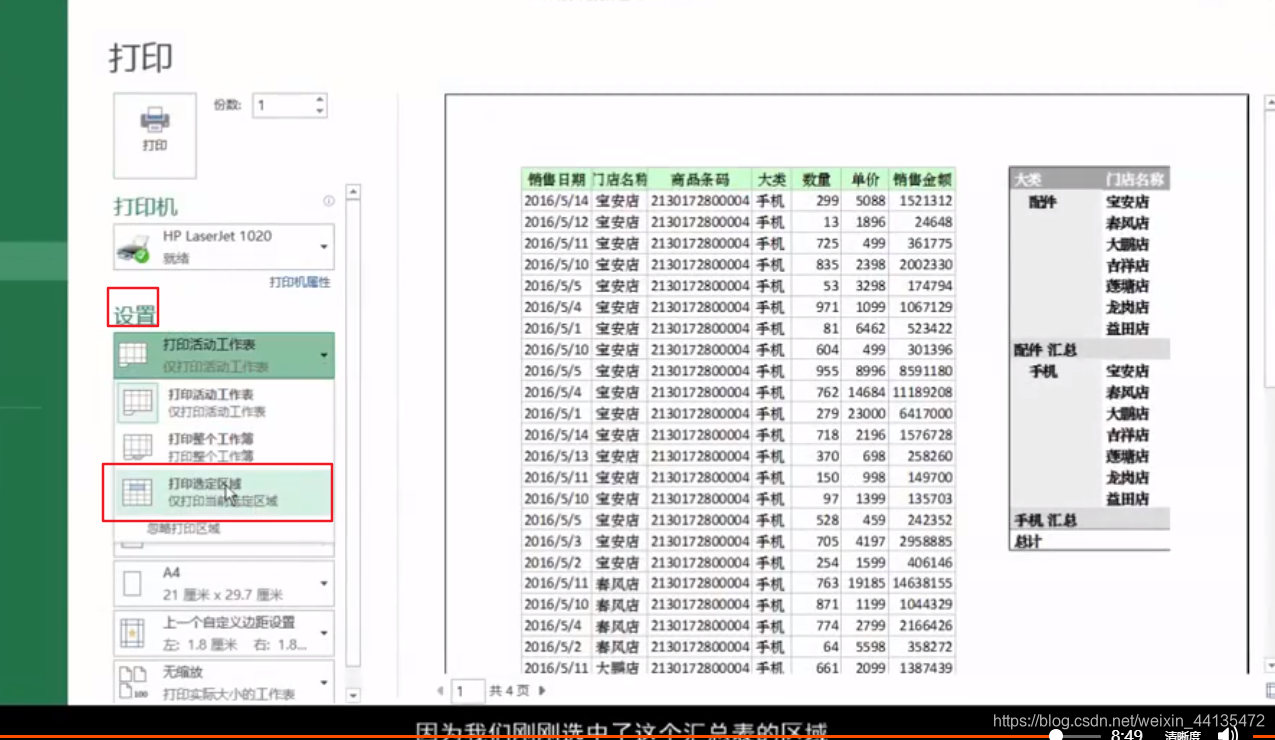1275x740 pixels.
Task: Click the 手机 汇总 row in pivot preview
Action: tap(1089, 520)
